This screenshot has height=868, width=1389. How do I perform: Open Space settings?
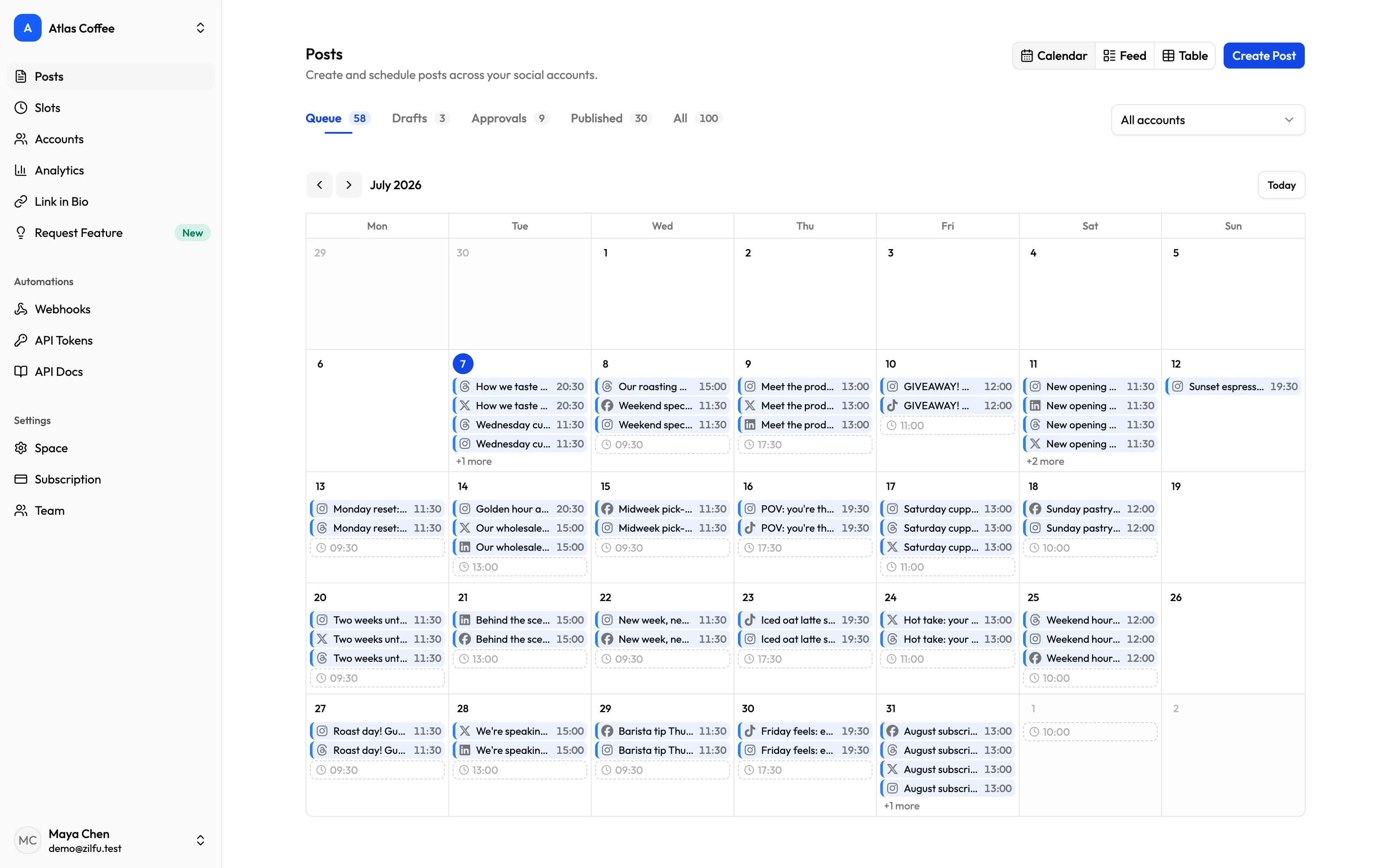point(110,448)
